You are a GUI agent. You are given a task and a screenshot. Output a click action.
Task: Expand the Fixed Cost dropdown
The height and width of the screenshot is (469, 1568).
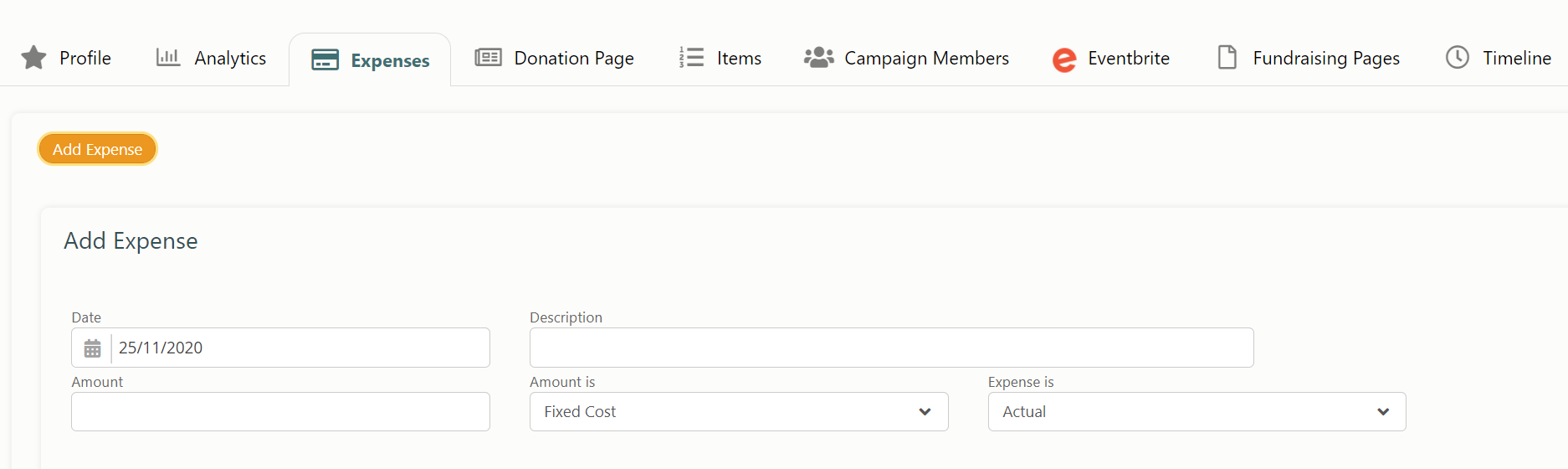click(739, 411)
